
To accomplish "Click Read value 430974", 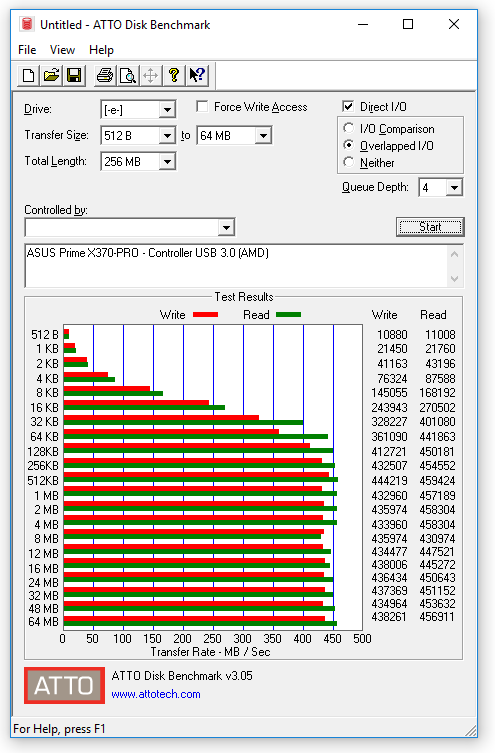I will (x=437, y=539).
